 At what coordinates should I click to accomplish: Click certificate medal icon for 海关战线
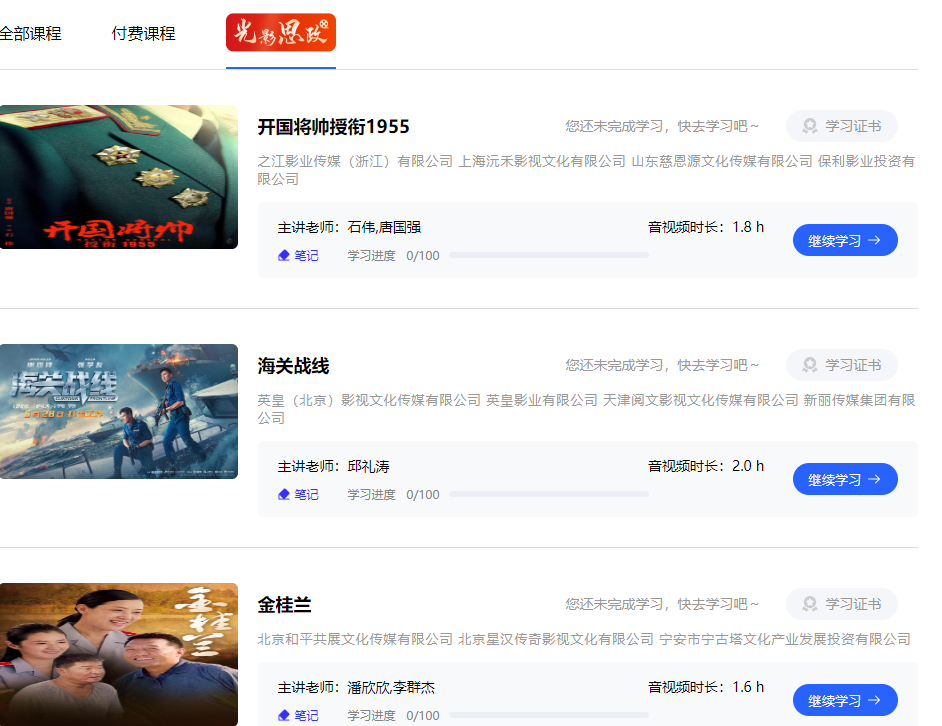(x=810, y=366)
